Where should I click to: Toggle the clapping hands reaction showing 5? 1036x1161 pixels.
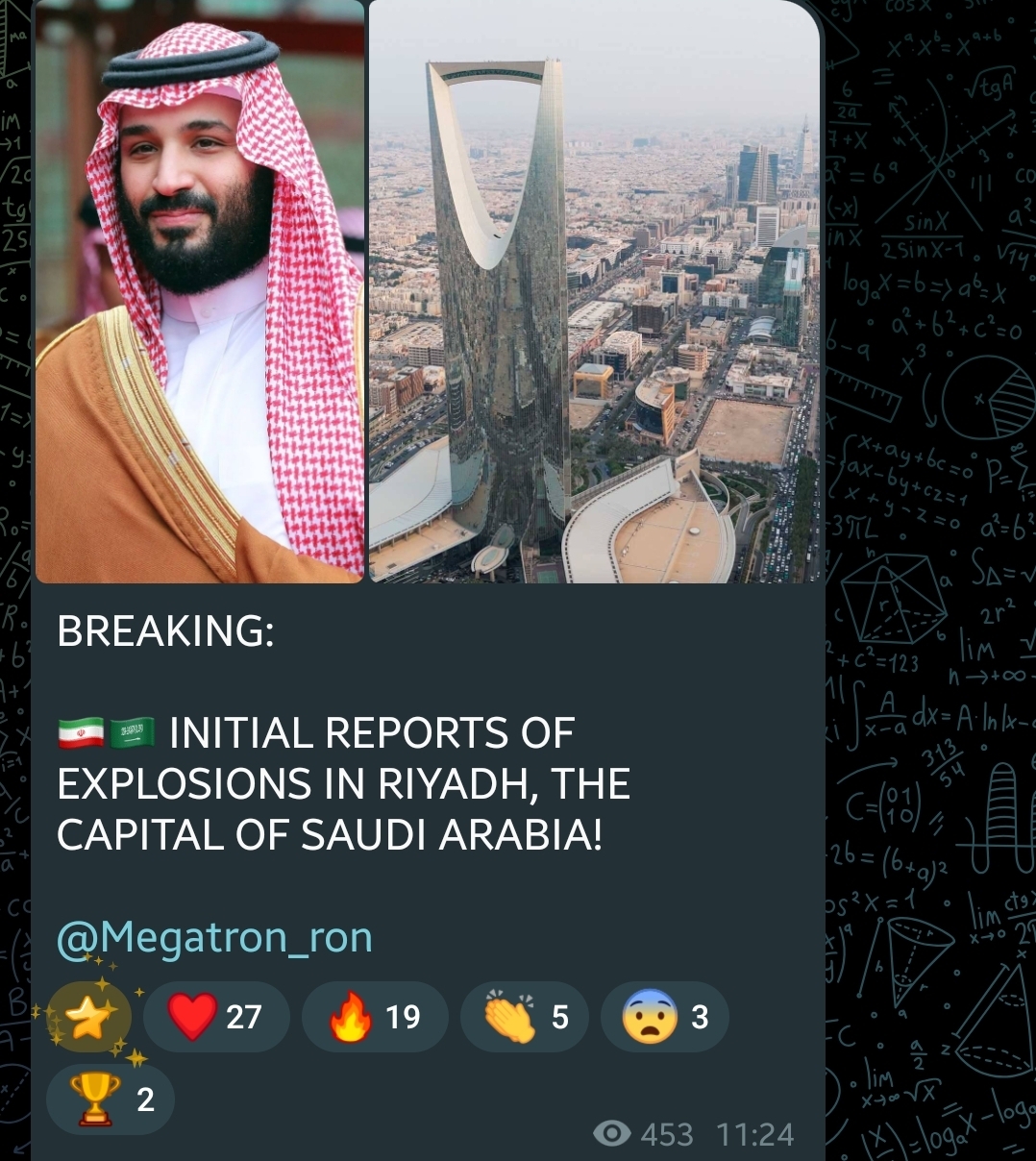[x=525, y=1017]
